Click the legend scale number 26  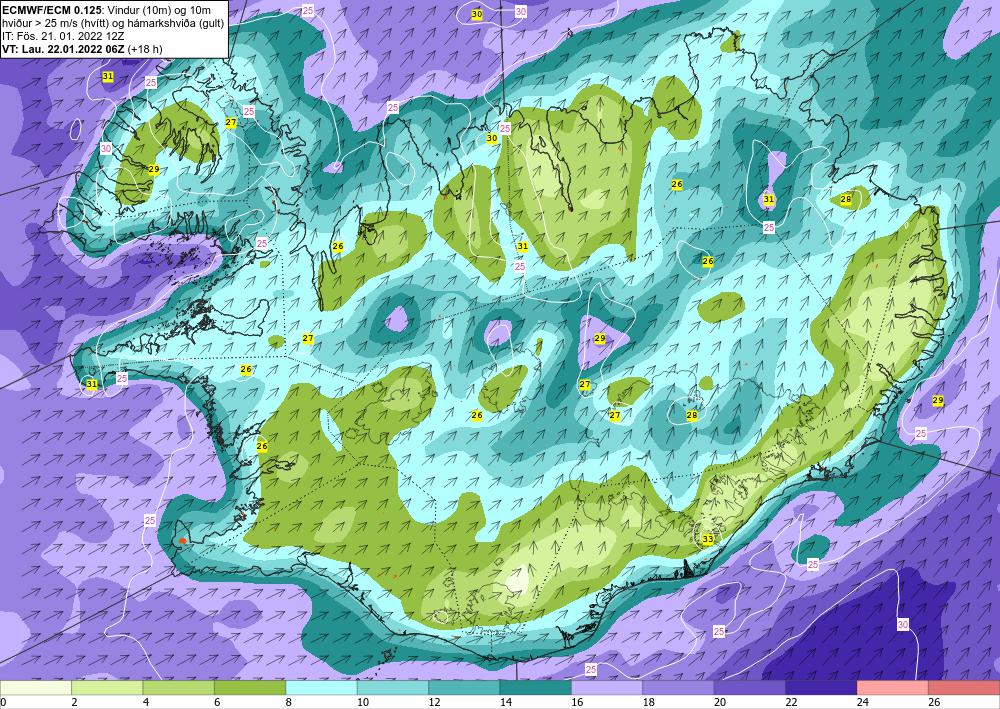(x=934, y=703)
